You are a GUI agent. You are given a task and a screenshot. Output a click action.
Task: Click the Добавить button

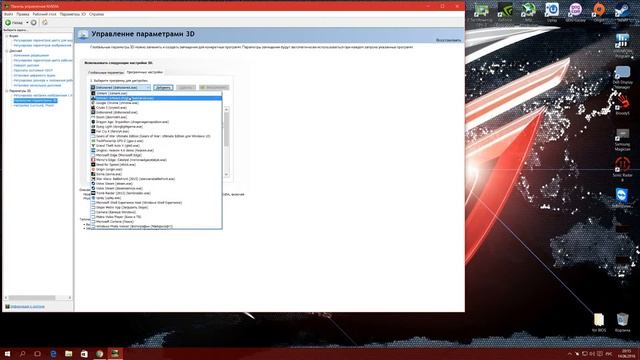coord(163,87)
